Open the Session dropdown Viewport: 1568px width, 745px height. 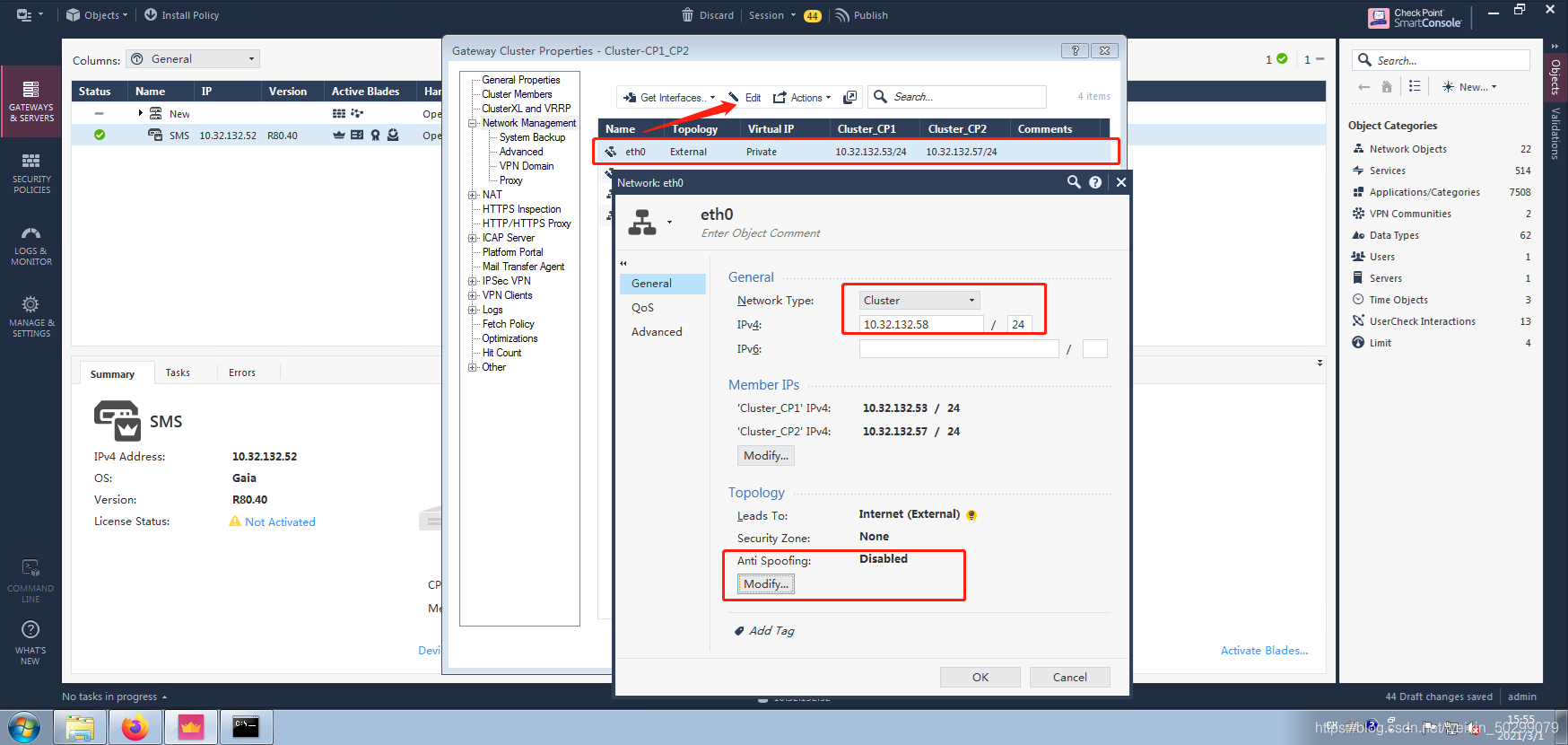(772, 15)
